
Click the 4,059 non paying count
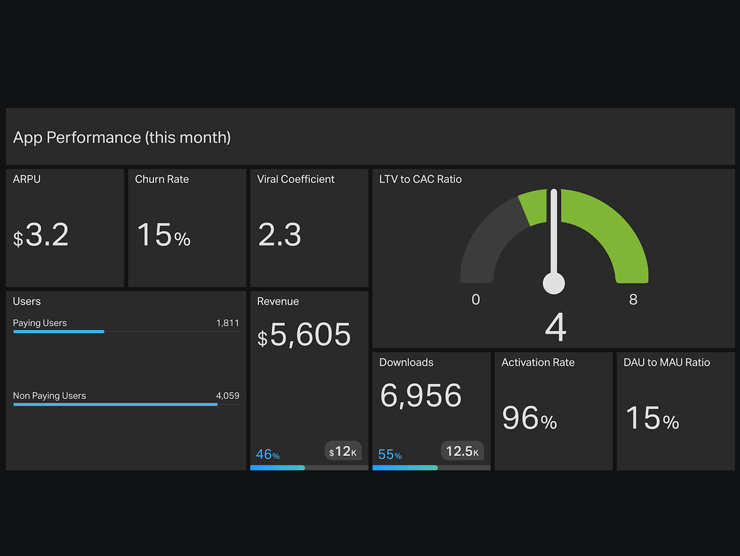[227, 396]
